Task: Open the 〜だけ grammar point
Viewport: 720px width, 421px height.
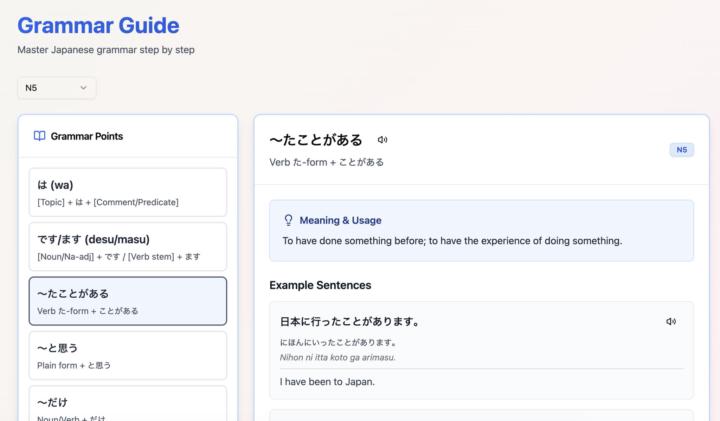Action: (x=128, y=404)
